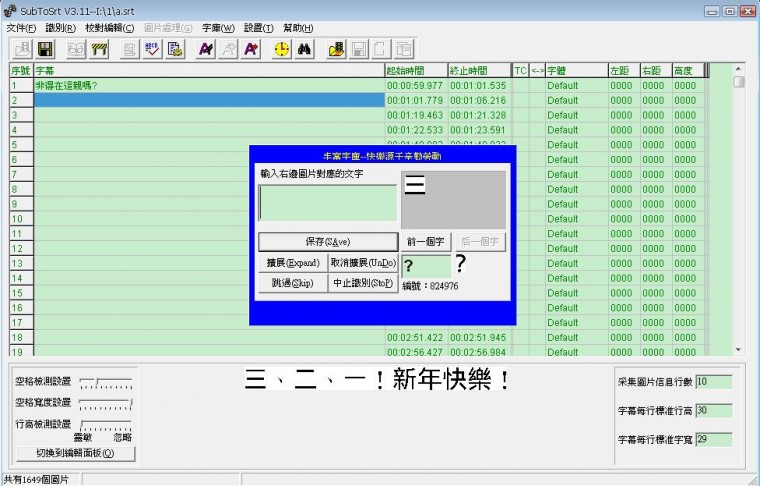Click the 切換到編輯面板(Q) button
This screenshot has height=486, width=760.
click(76, 453)
